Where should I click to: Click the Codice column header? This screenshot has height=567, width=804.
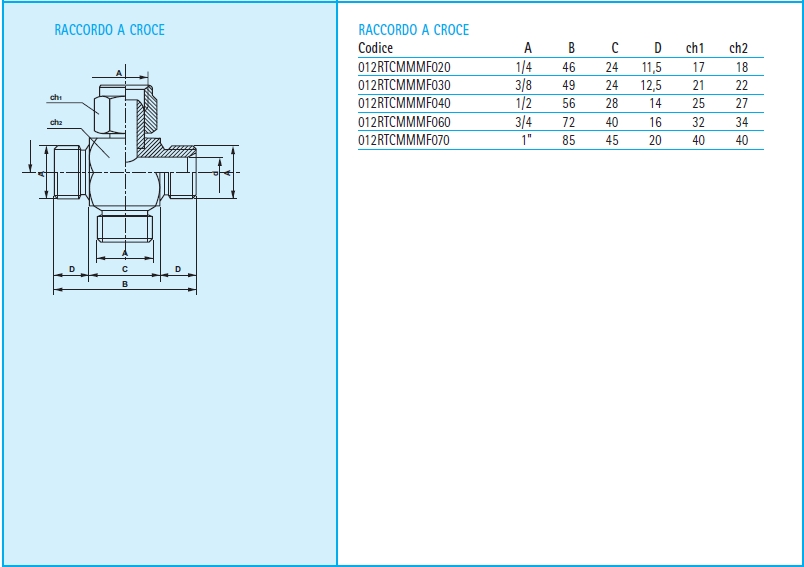tap(375, 48)
